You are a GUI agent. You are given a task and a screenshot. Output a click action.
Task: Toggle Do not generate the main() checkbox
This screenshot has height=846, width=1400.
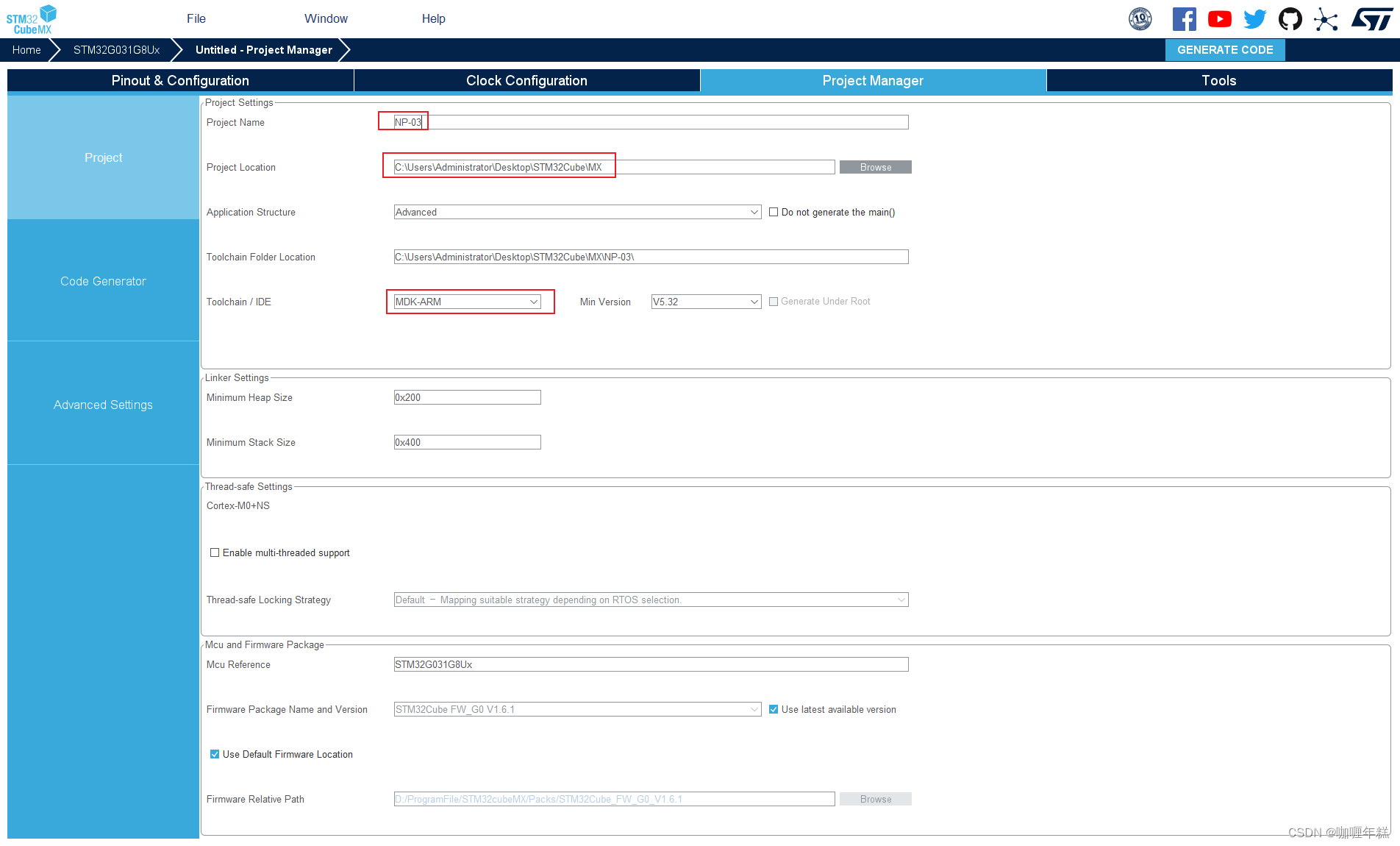(x=774, y=212)
